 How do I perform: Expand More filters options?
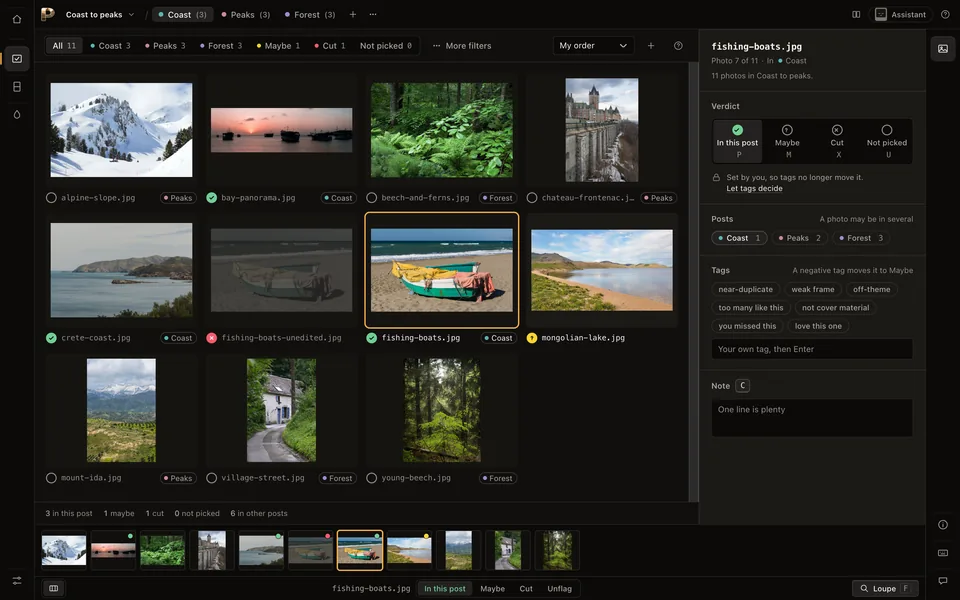(x=462, y=46)
